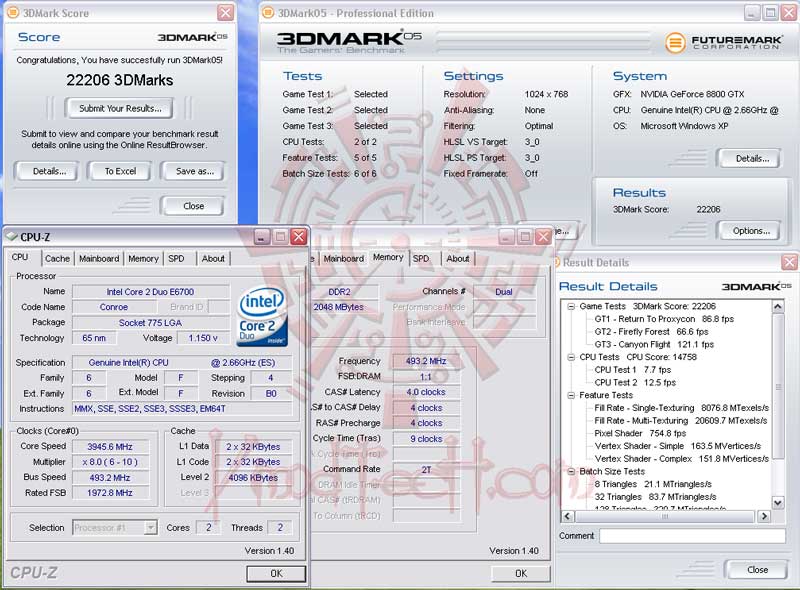Viewport: 800px width, 590px height.
Task: Click the Futuremark Corporation logo
Action: [x=723, y=42]
